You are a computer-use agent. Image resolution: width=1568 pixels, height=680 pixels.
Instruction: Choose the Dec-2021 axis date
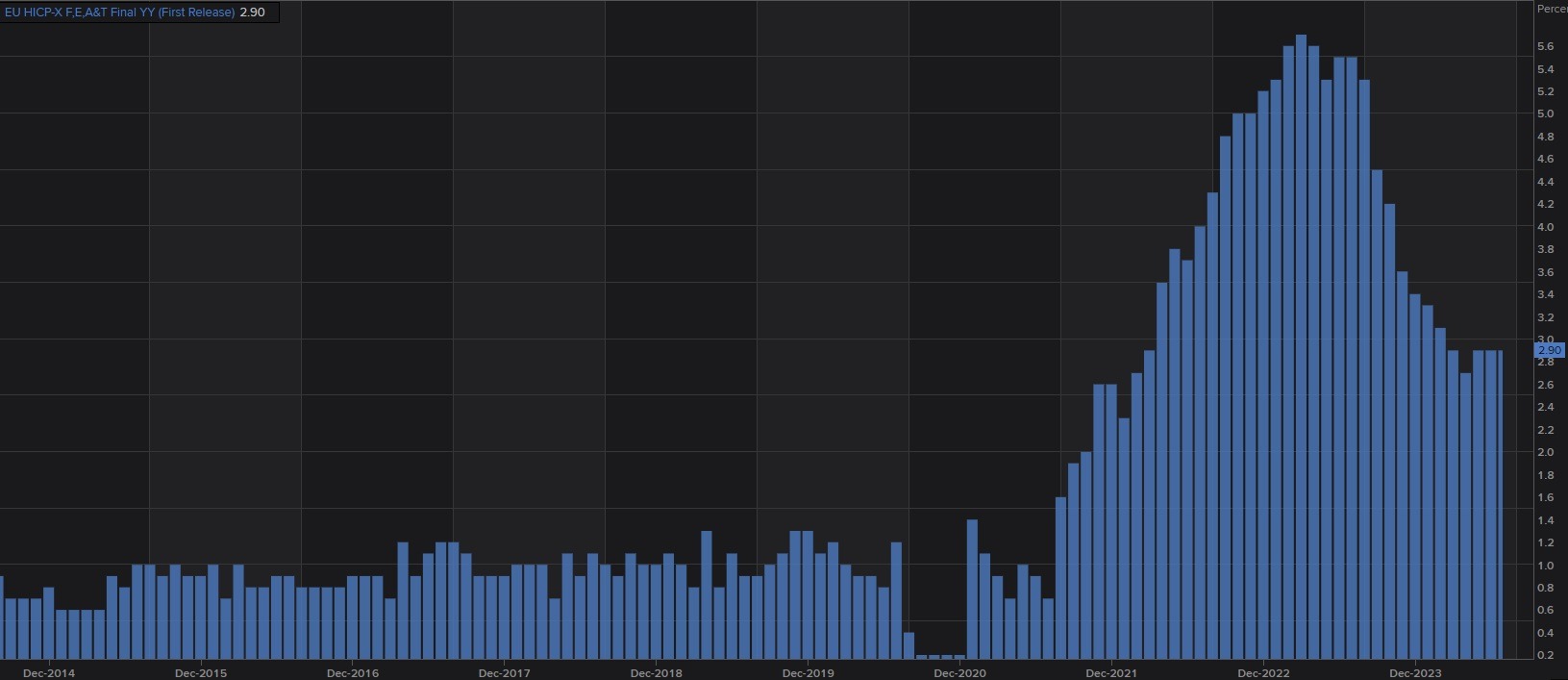coord(1111,672)
